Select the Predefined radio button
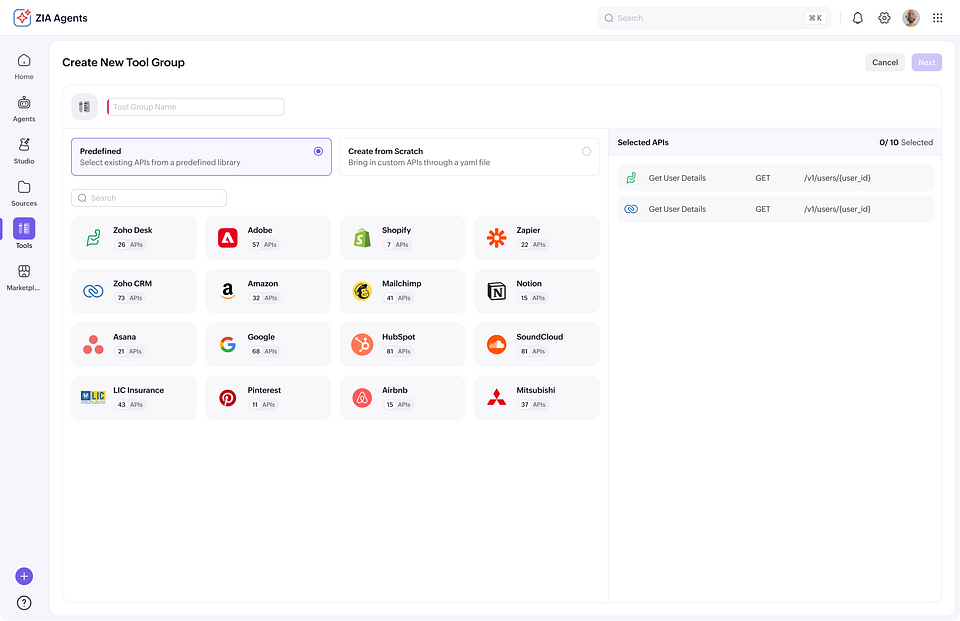960x621 pixels. point(318,151)
